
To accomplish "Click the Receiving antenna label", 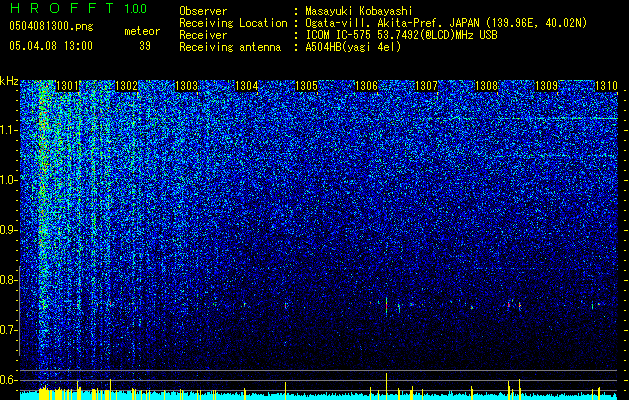I will pos(230,47).
